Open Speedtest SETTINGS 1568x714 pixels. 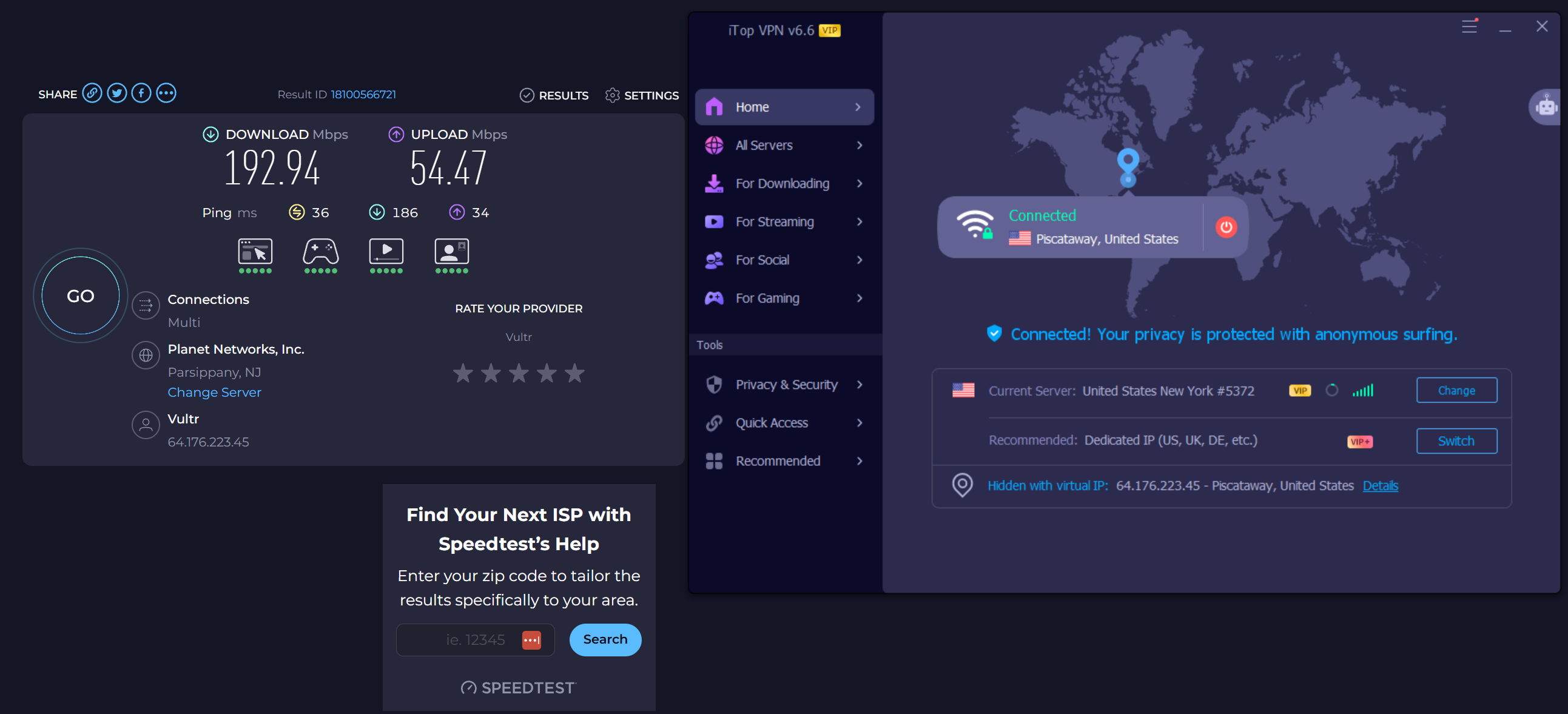642,96
